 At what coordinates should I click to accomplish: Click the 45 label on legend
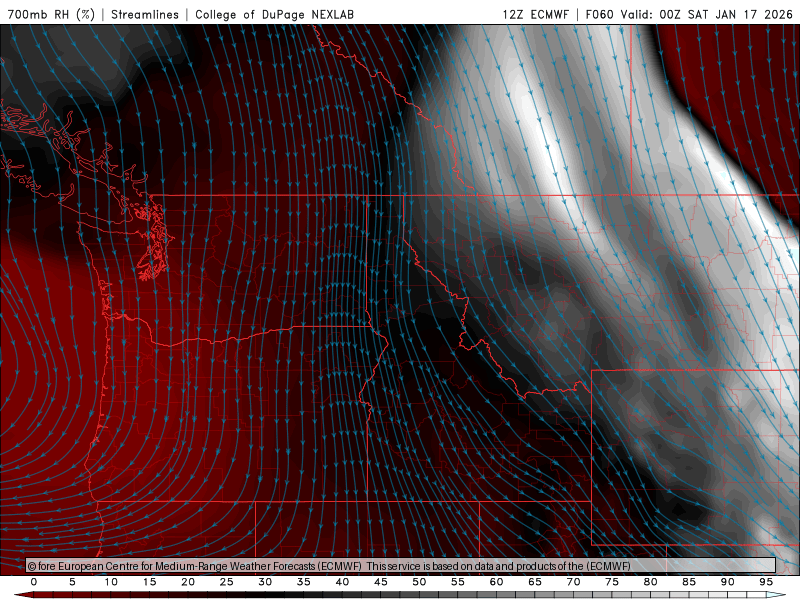(x=381, y=582)
